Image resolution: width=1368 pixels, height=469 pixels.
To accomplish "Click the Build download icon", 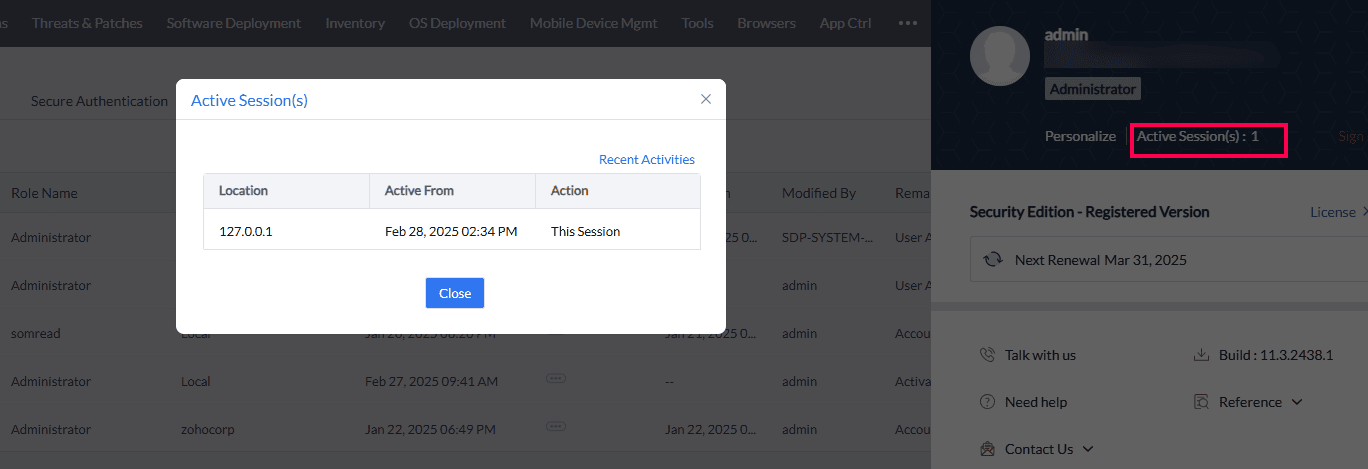I will point(1202,355).
